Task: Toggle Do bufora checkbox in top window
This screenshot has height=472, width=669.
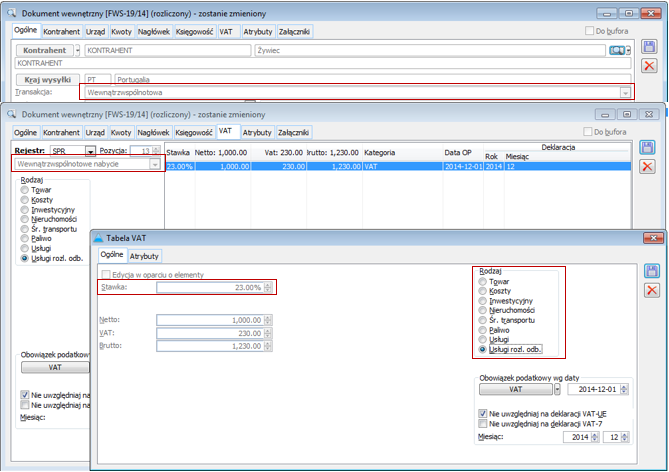Action: [x=589, y=31]
